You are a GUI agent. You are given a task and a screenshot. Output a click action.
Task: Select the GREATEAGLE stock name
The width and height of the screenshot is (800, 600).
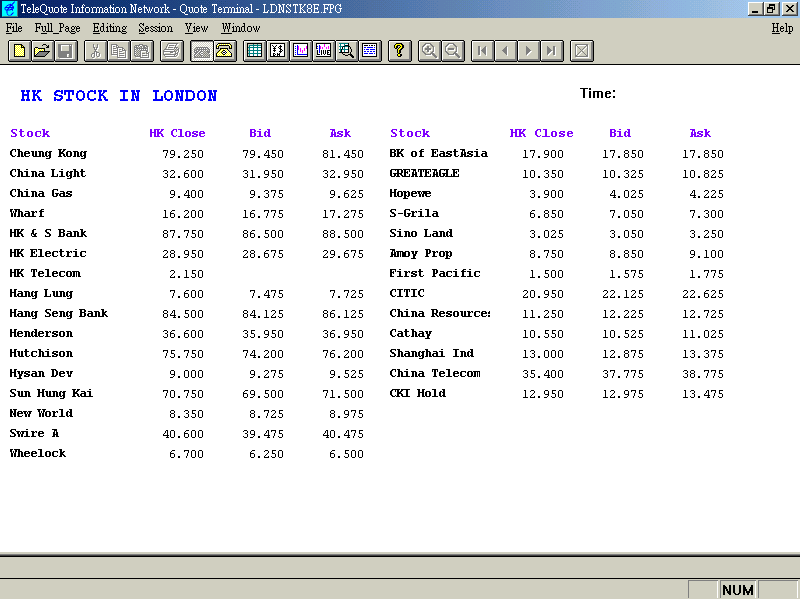click(424, 173)
